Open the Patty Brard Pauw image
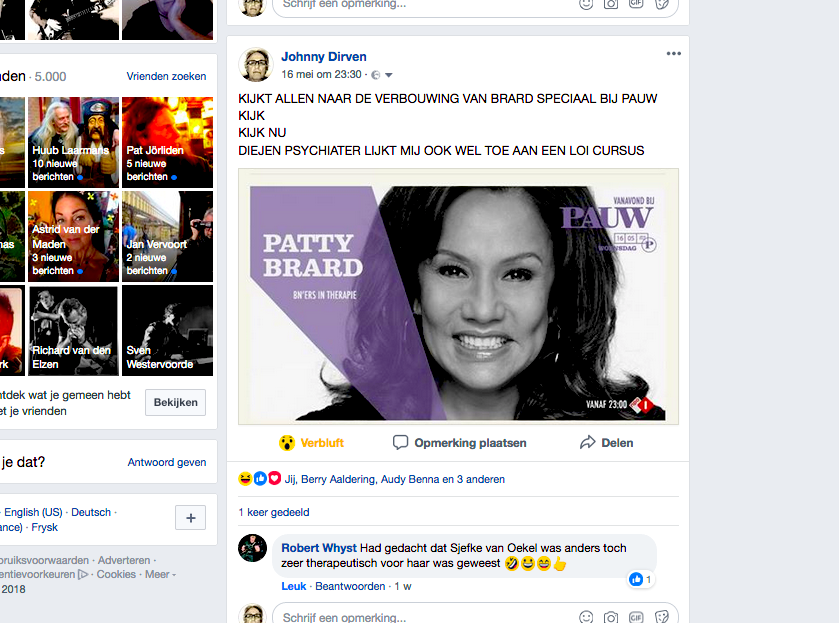The width and height of the screenshot is (839, 623). (x=458, y=296)
